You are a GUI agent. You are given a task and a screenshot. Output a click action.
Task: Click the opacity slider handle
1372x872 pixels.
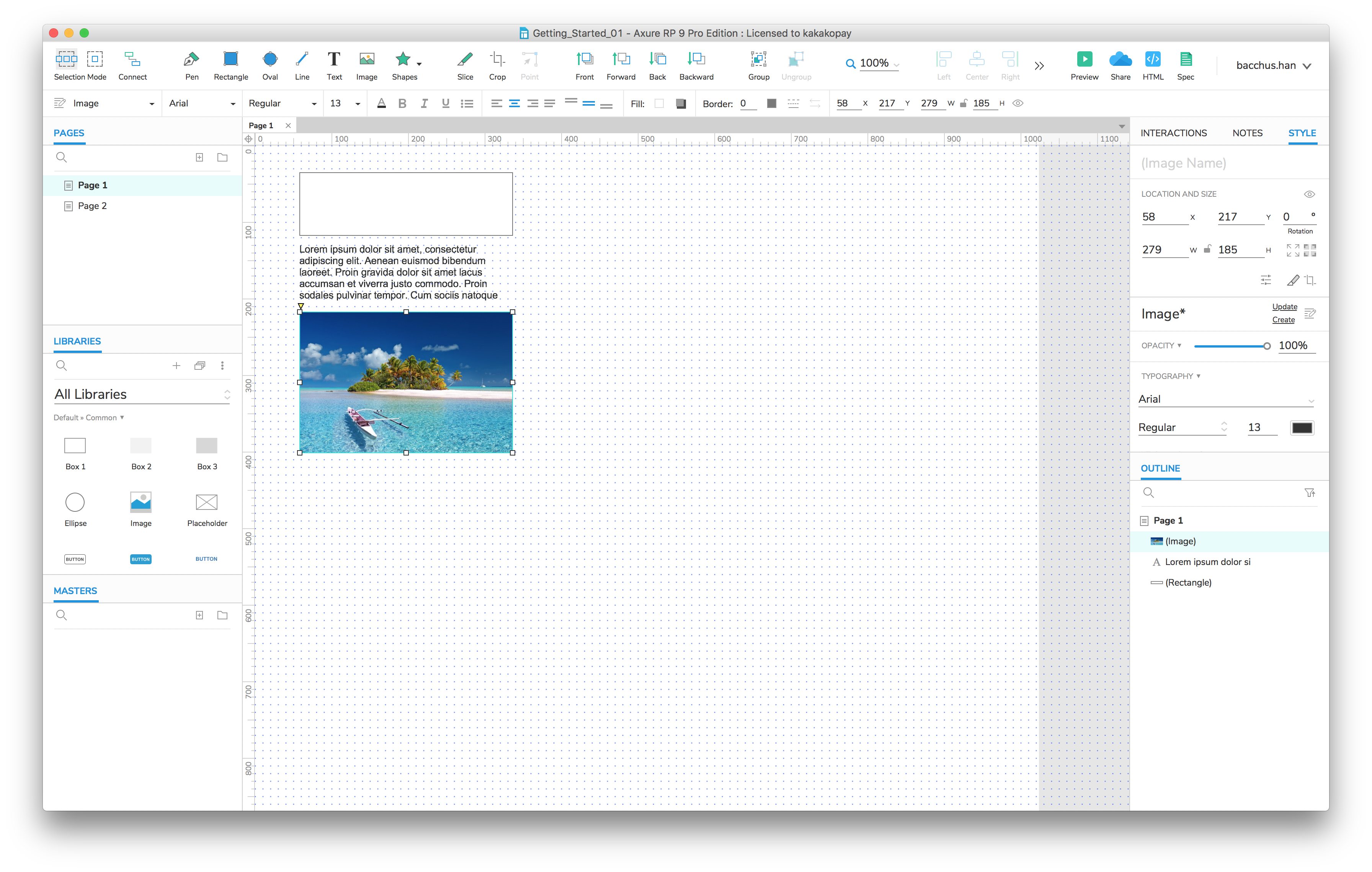[1267, 346]
